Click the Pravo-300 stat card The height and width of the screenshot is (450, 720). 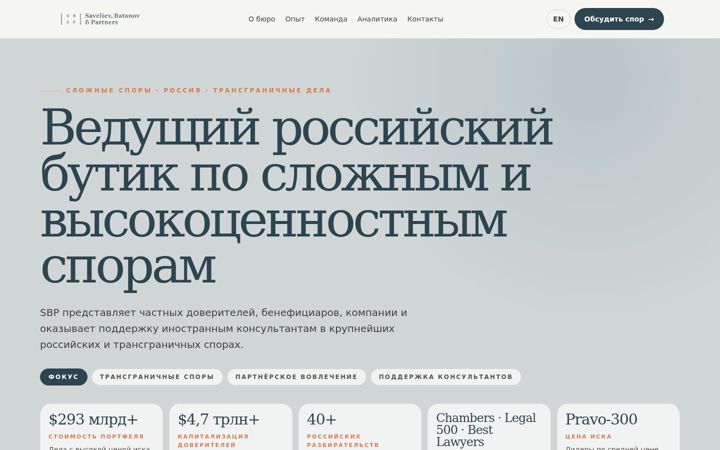[x=619, y=427]
